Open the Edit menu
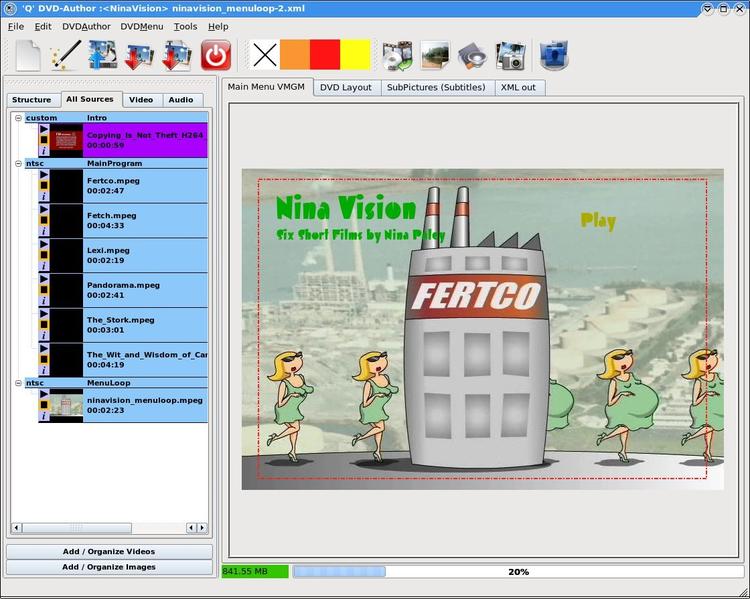 click(43, 27)
